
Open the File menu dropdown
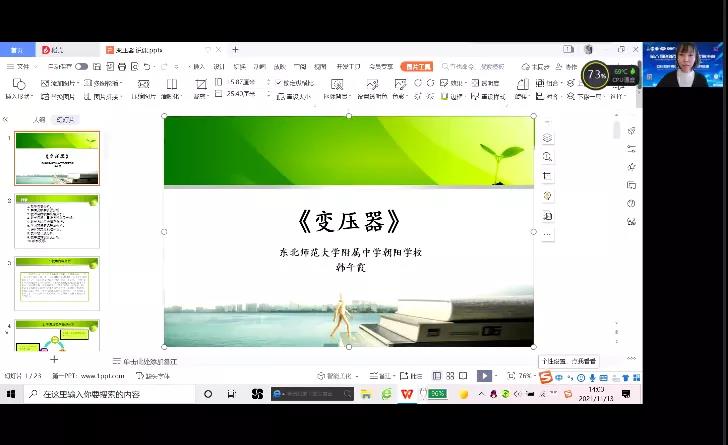coord(22,67)
